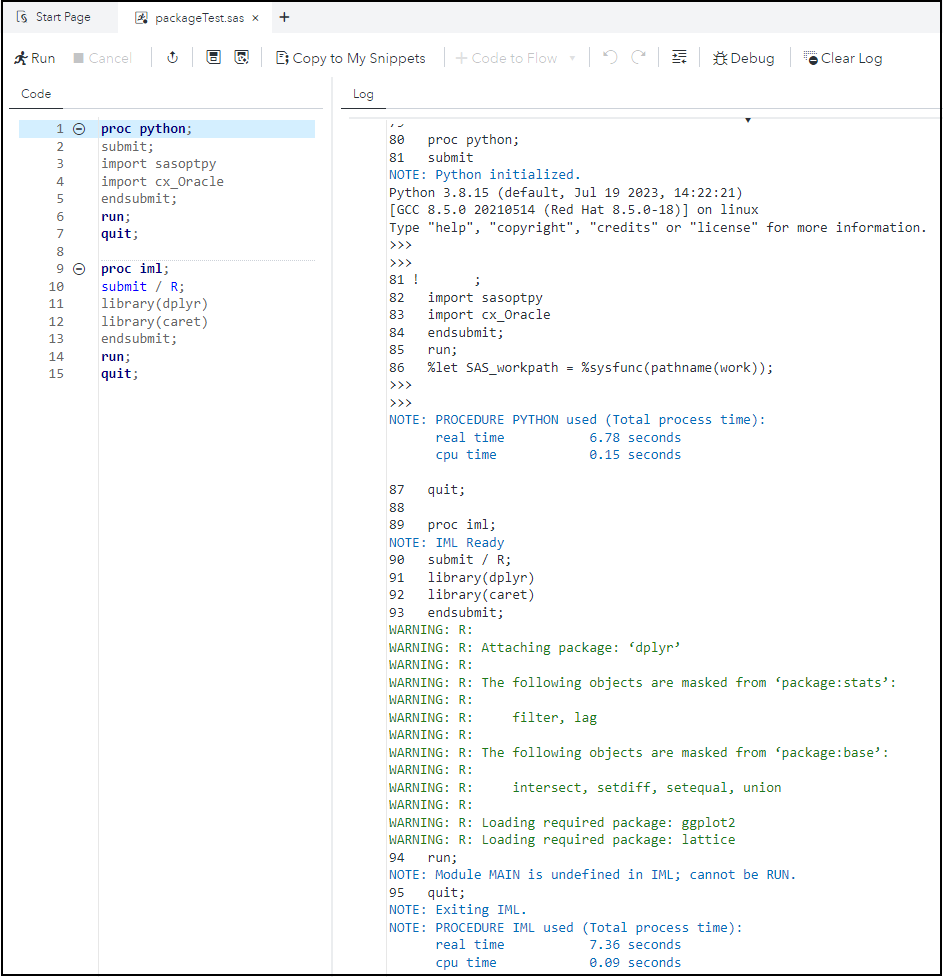Copy code to My Snippets
Screen dimensions: 943x977
click(x=350, y=58)
